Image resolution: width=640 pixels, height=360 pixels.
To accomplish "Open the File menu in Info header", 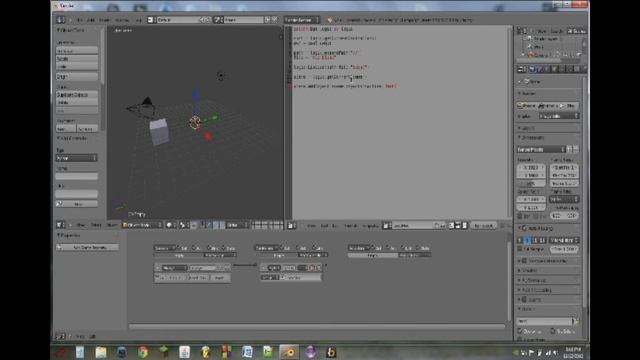I will [80, 20].
